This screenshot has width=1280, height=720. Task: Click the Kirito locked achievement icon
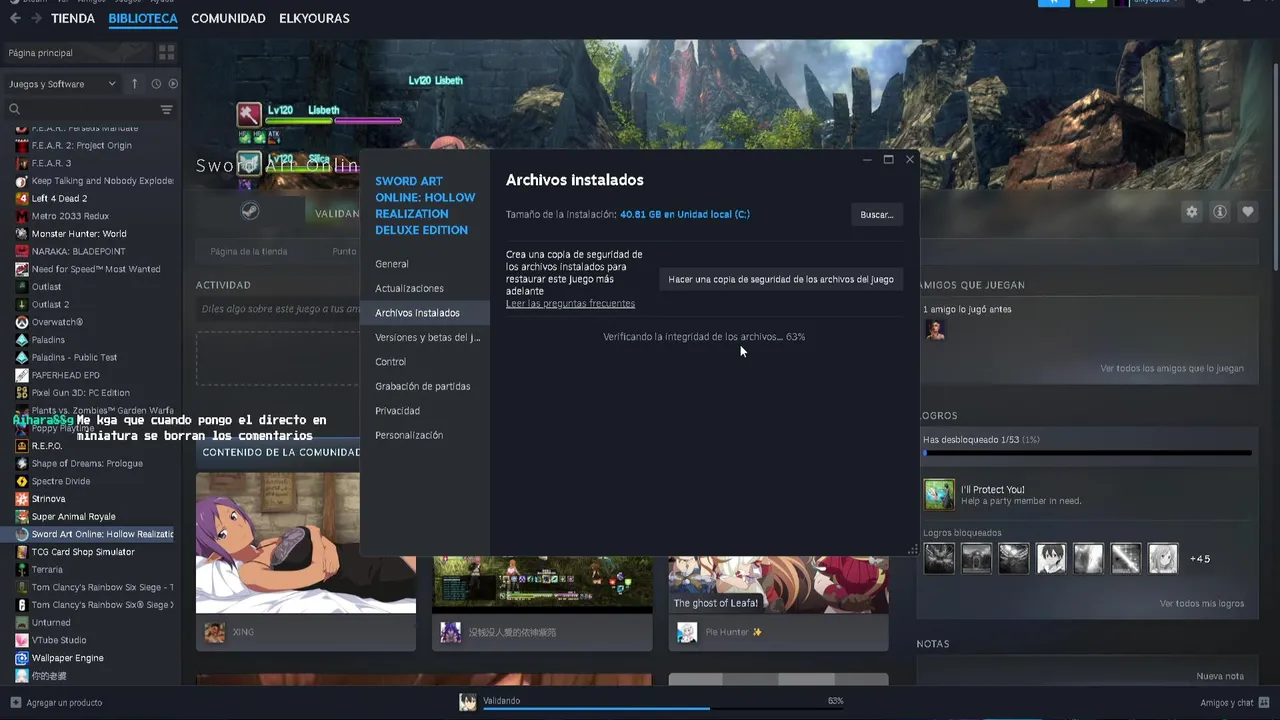[x=1051, y=558]
